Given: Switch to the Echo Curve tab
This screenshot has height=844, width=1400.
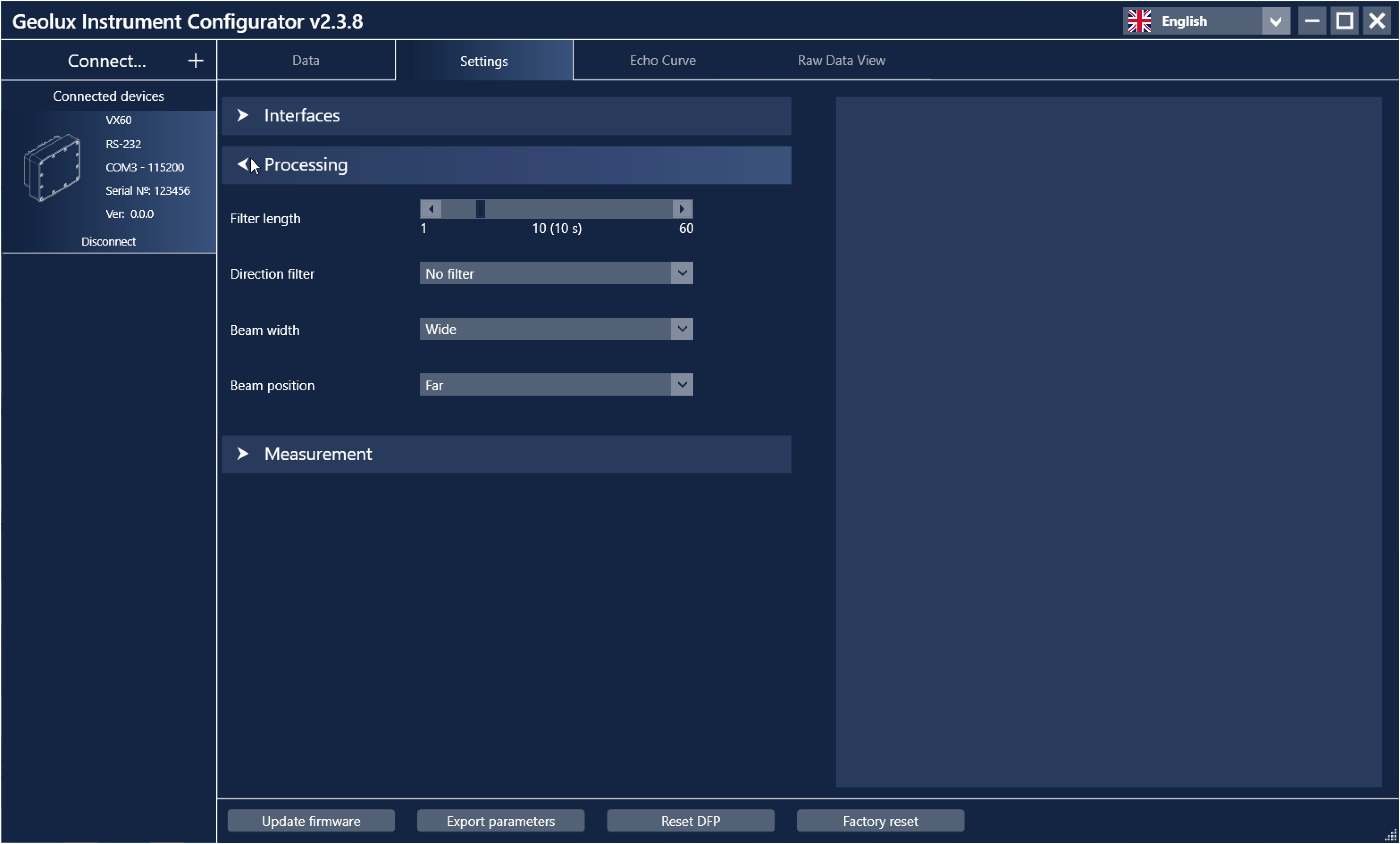Looking at the screenshot, I should pos(662,60).
